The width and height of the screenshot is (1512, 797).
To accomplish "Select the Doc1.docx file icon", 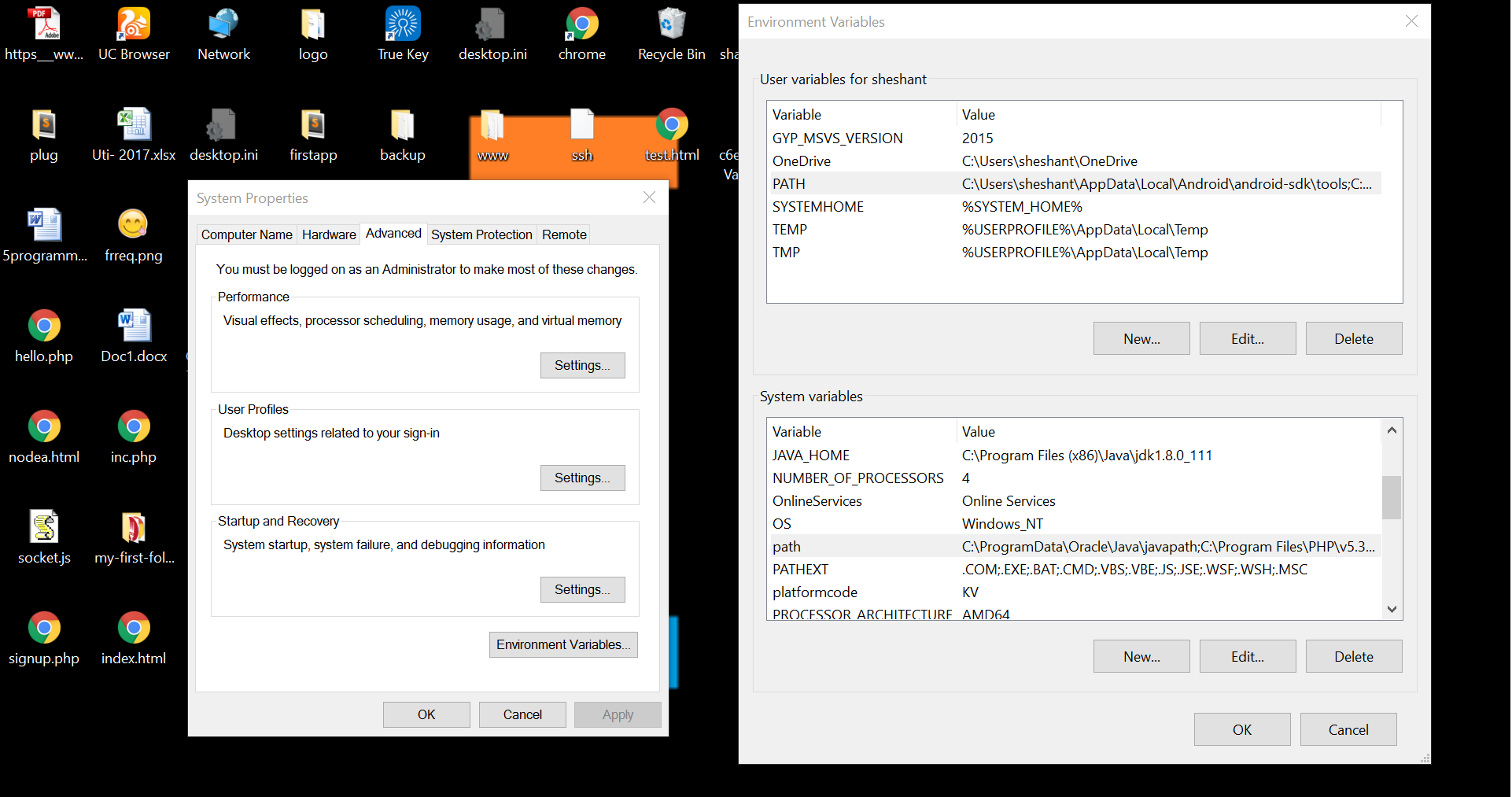I will pyautogui.click(x=134, y=337).
